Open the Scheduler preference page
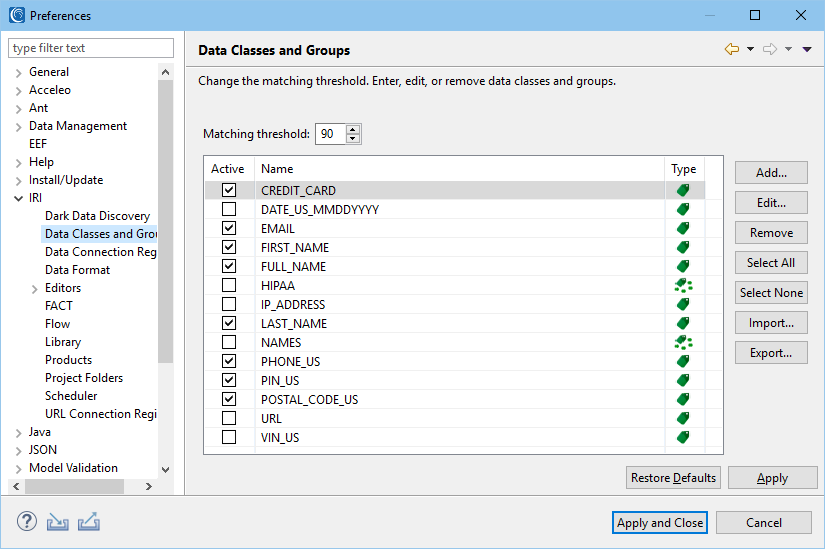Viewport: 825px width, 549px height. [71, 396]
